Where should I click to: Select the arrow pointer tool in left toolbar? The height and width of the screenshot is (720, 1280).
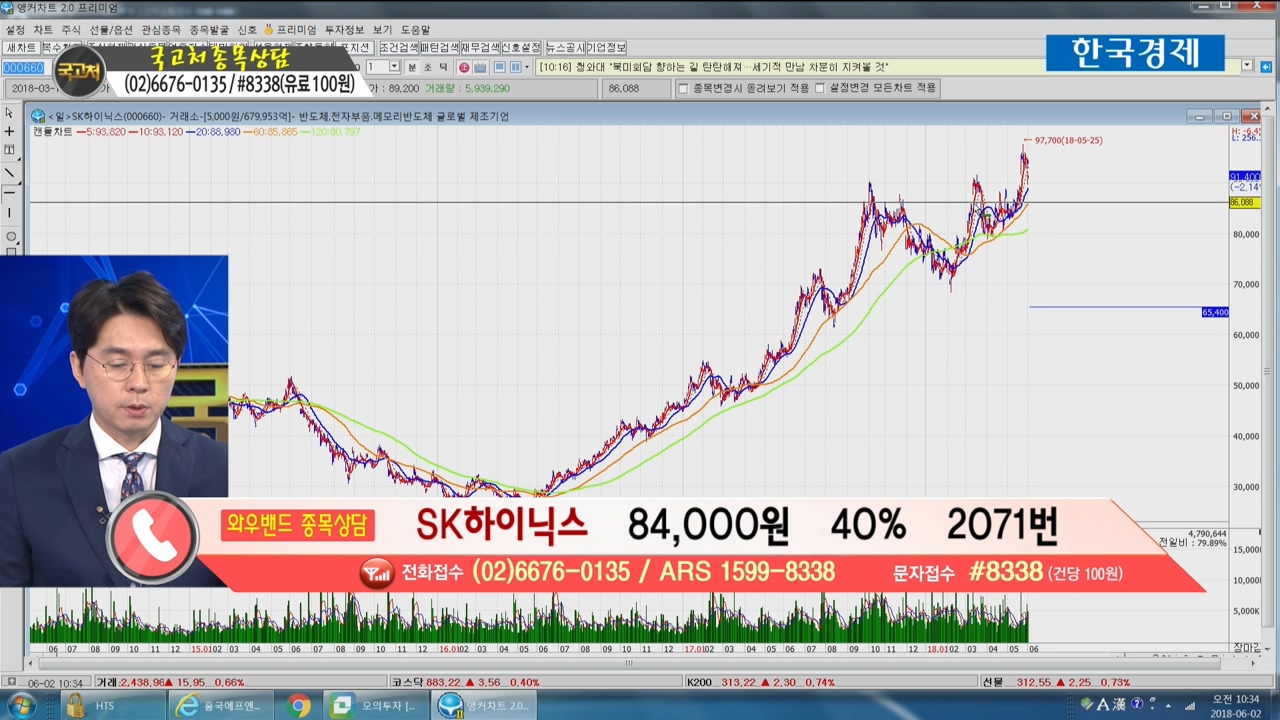[10, 112]
